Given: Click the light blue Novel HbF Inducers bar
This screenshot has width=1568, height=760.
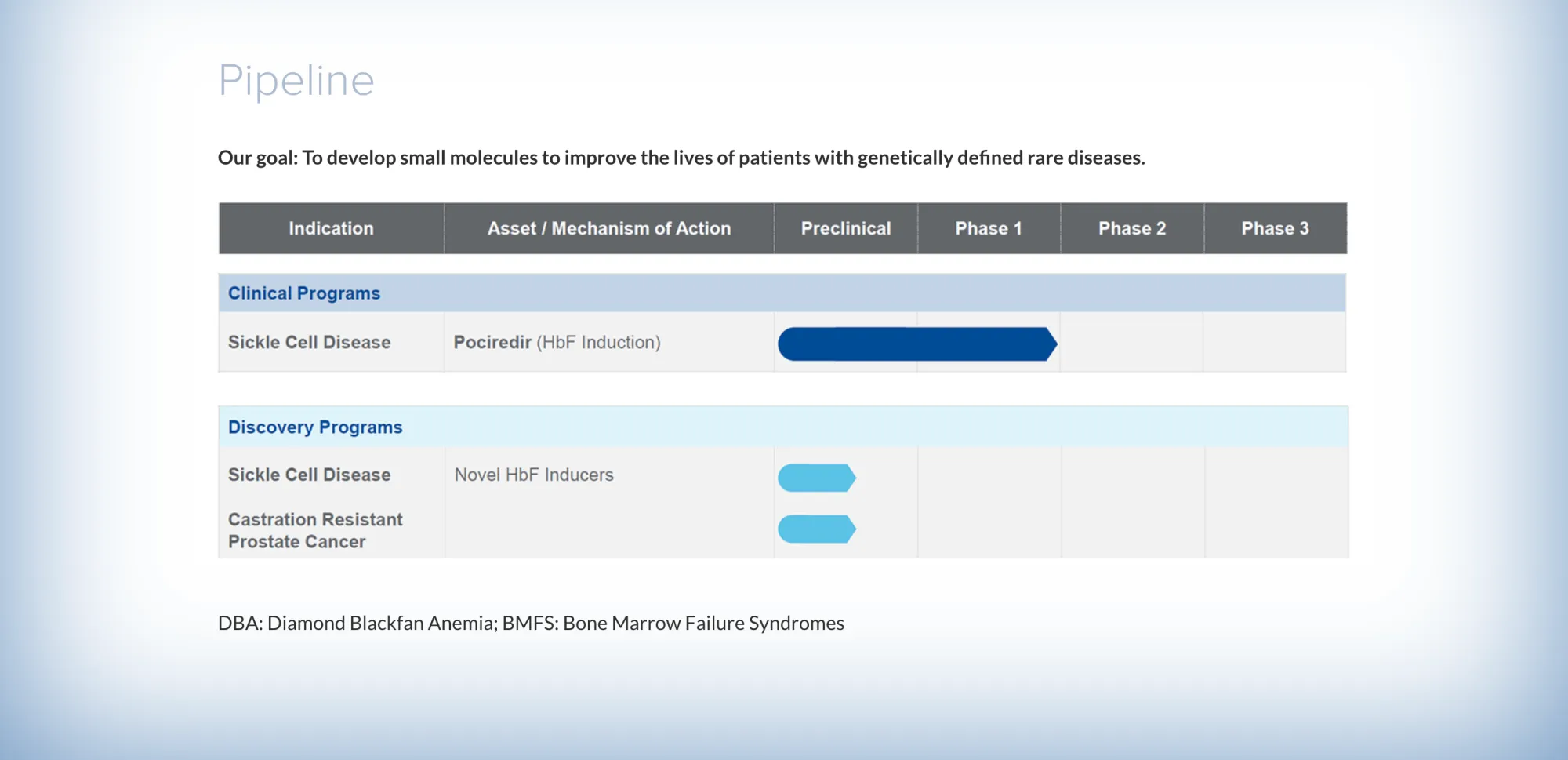Looking at the screenshot, I should [x=817, y=478].
